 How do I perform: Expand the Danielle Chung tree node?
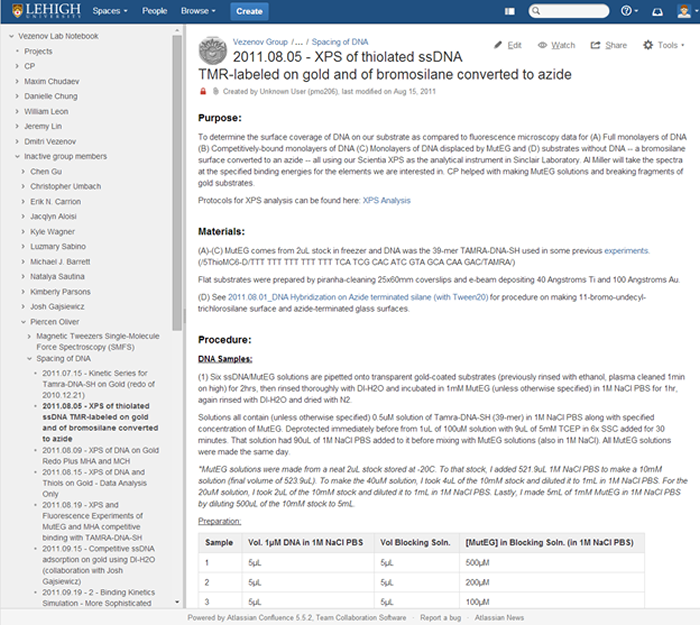coord(17,96)
